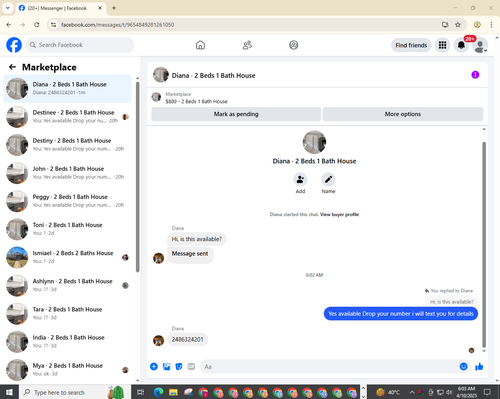Click Diana's message 2486324201

click(187, 339)
